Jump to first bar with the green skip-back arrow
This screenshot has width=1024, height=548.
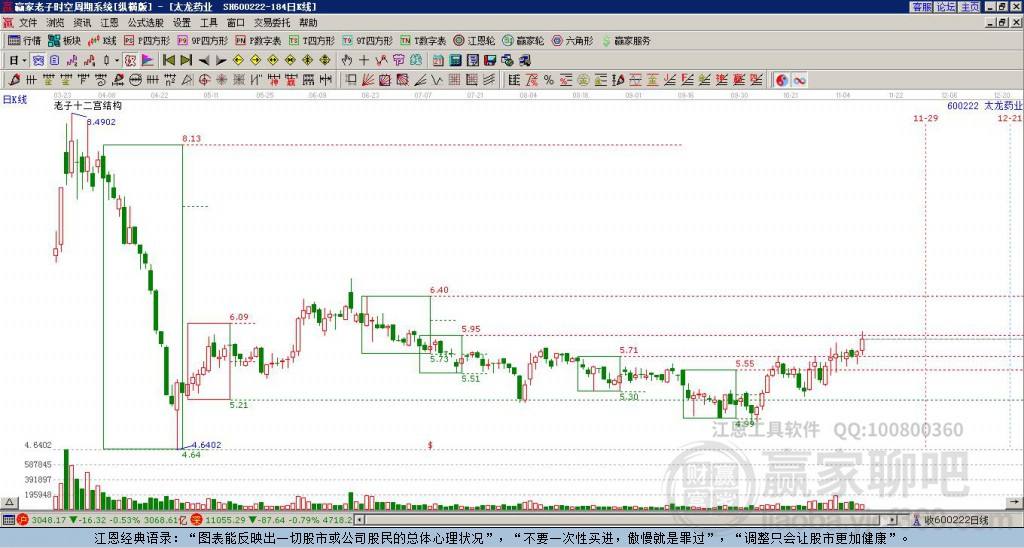[x=169, y=60]
